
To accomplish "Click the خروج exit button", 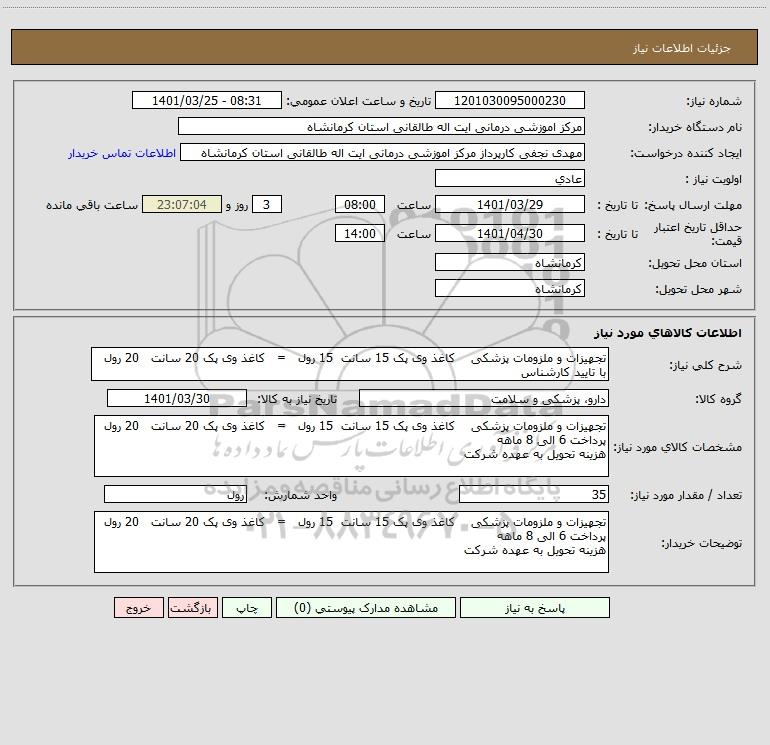I will [138, 607].
